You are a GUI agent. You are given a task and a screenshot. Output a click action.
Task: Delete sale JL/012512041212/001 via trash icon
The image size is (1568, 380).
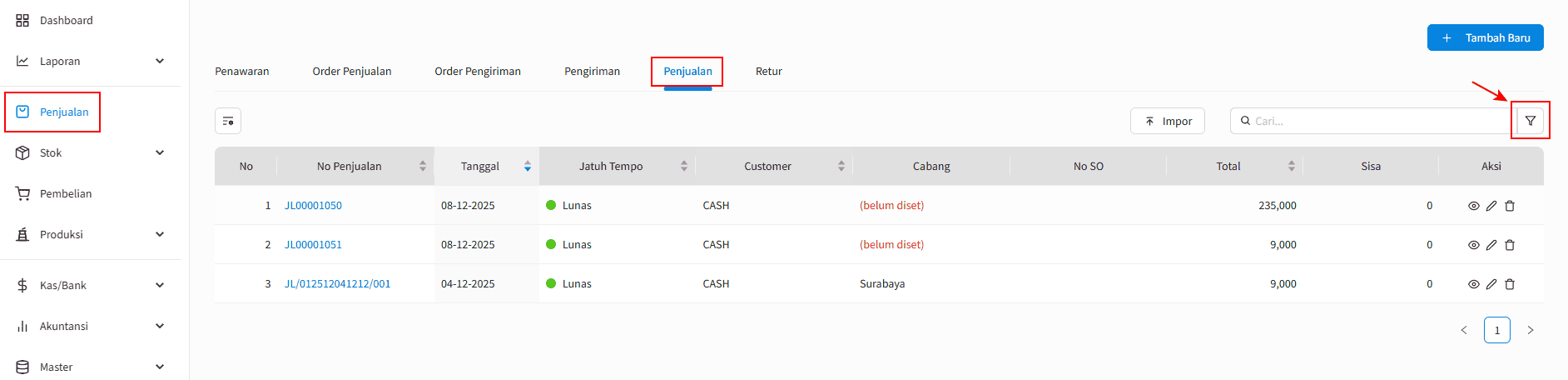coord(1510,284)
